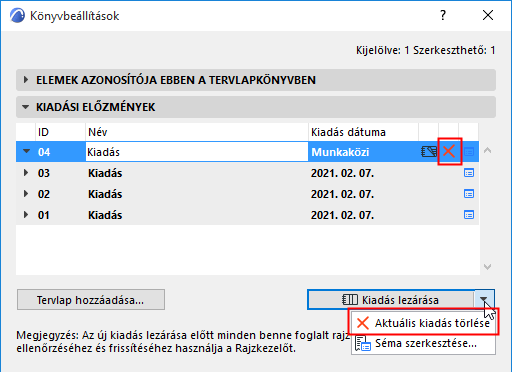Image resolution: width=512 pixels, height=372 pixels.
Task: Click the Kiadás lezárása button
Action: point(391,300)
